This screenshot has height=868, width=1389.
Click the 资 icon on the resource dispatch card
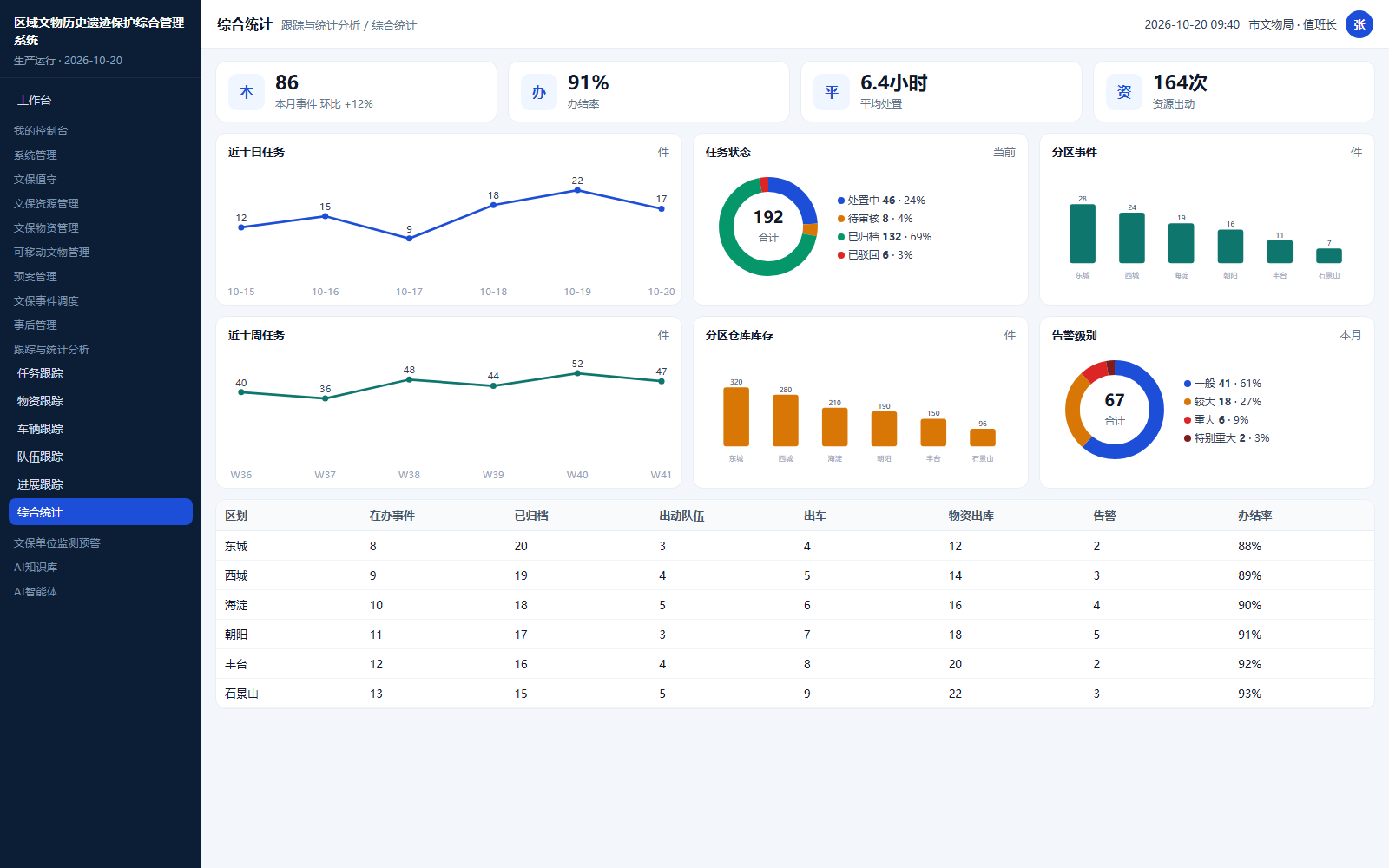(x=1124, y=92)
